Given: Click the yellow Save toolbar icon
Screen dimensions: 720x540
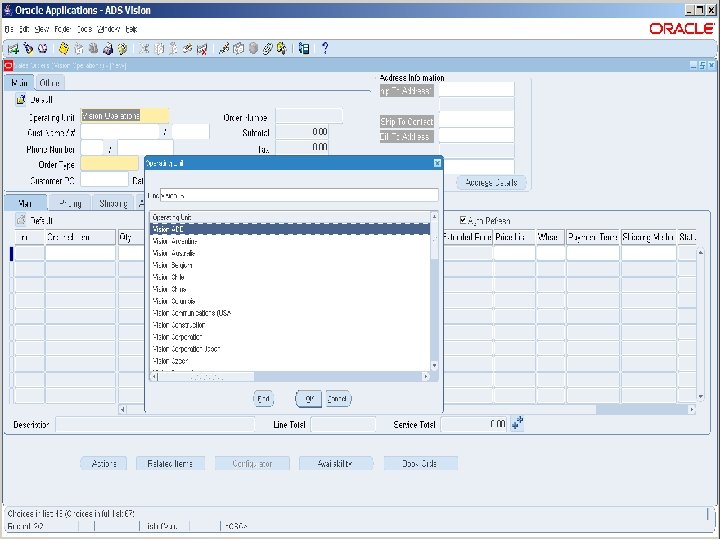Looking at the screenshot, I should (64, 49).
